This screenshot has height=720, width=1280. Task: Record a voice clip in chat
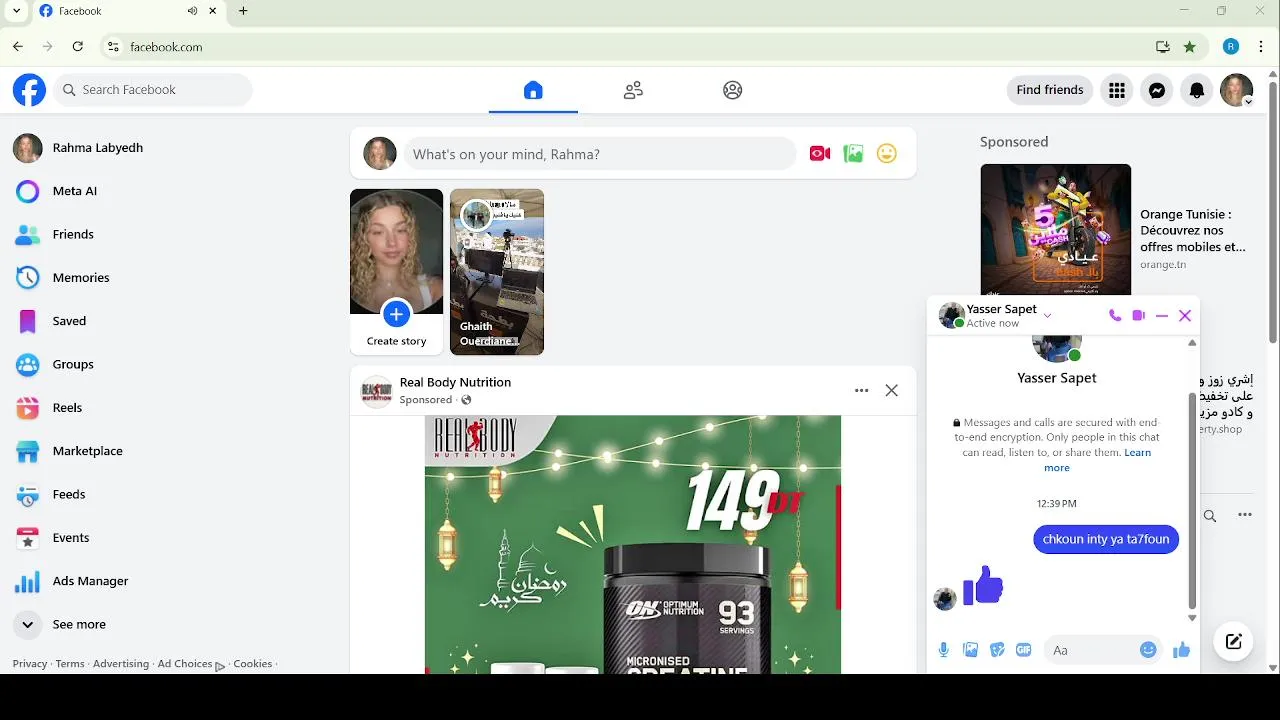click(943, 650)
